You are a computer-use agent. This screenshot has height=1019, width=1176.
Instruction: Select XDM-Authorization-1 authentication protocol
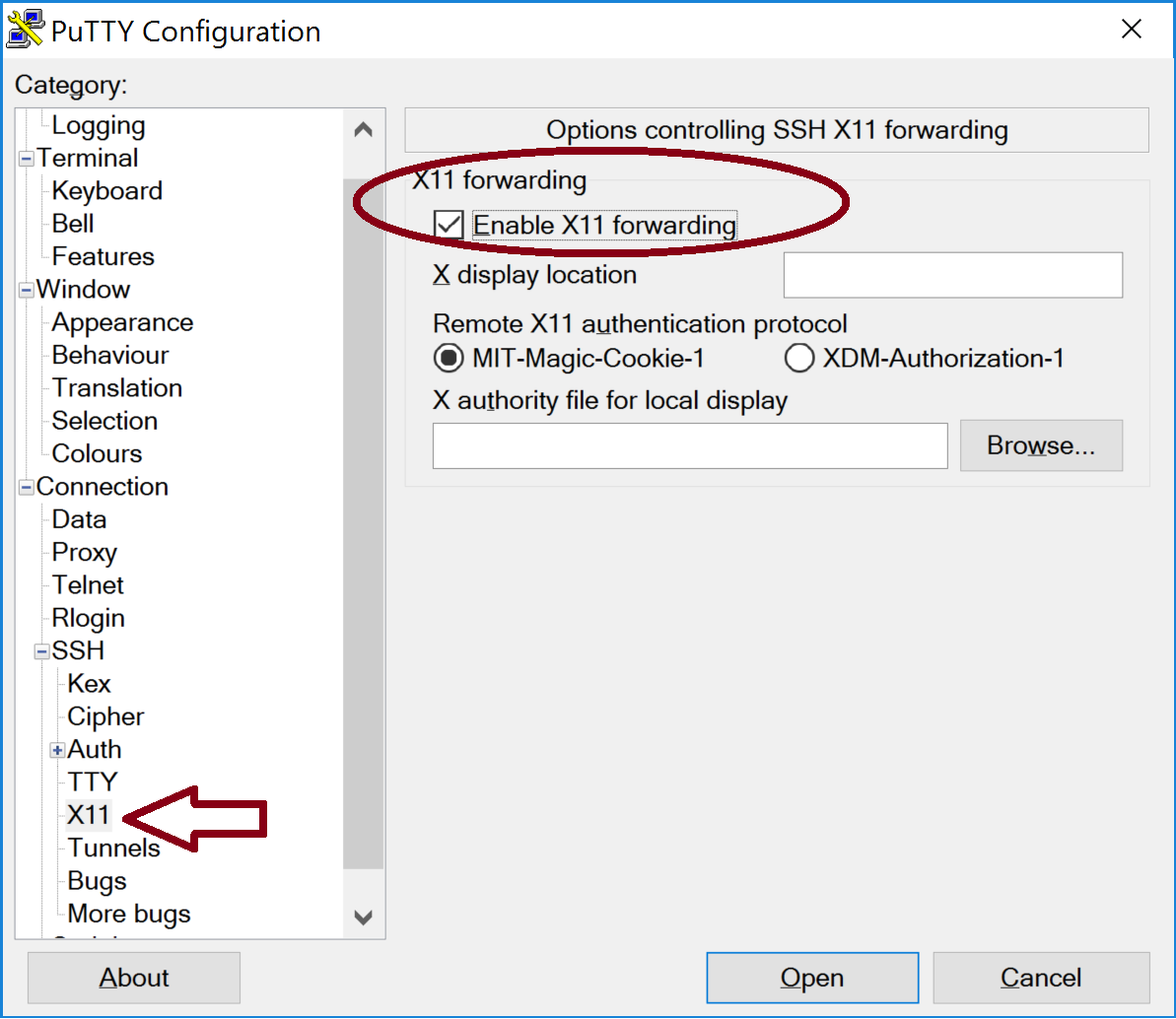pos(799,359)
